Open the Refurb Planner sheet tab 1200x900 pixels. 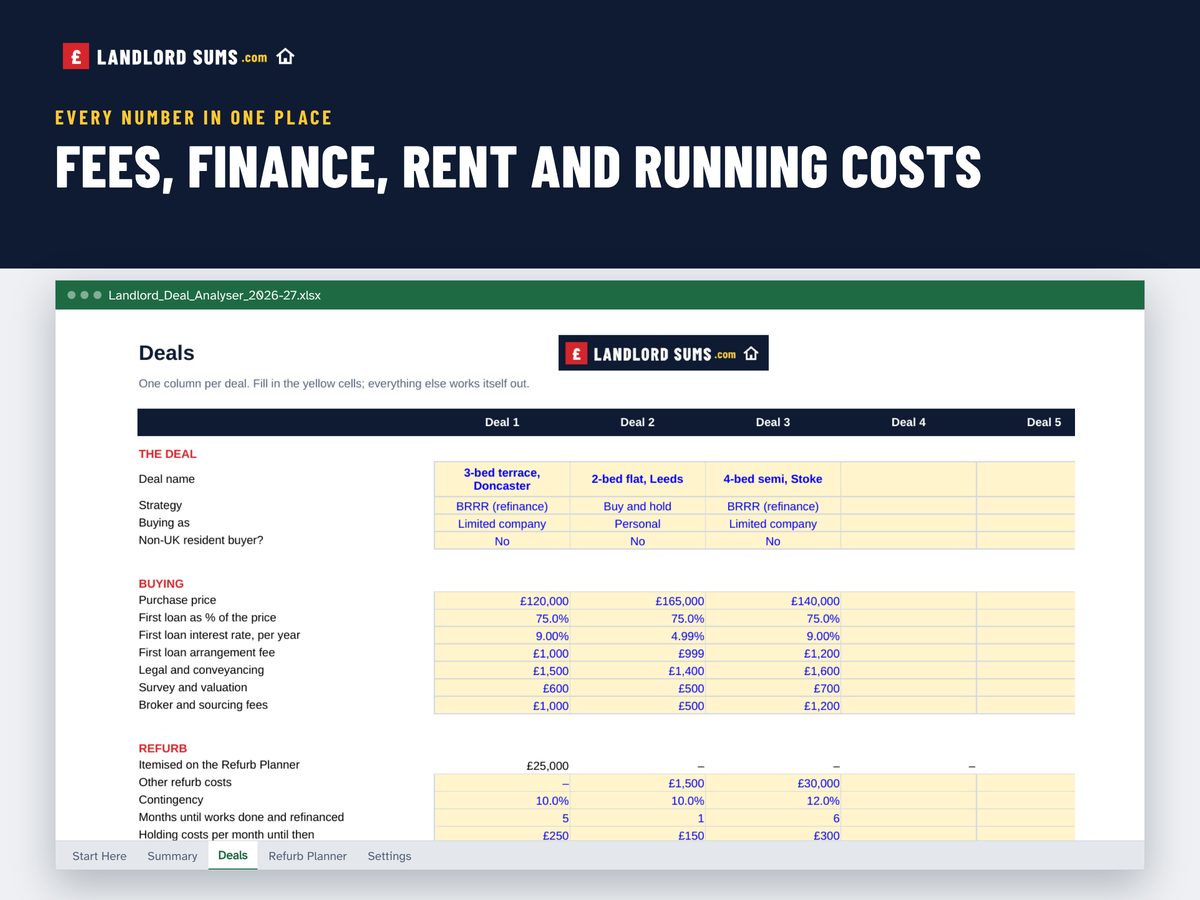click(x=308, y=856)
